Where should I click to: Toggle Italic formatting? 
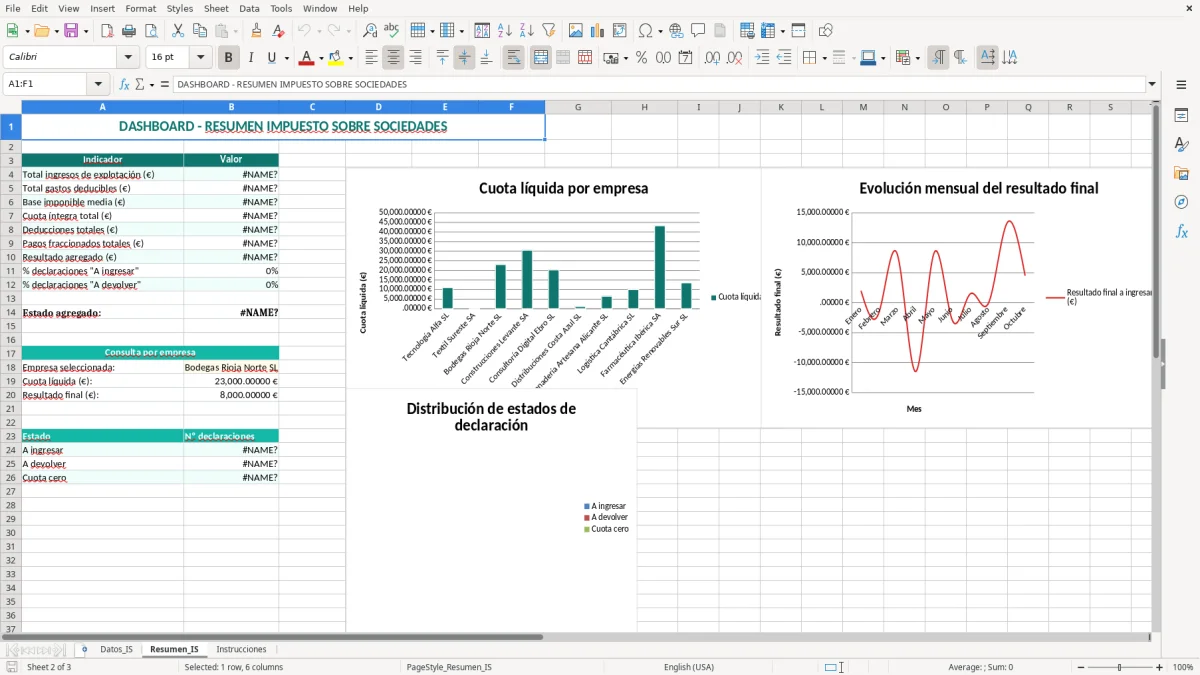tap(250, 58)
